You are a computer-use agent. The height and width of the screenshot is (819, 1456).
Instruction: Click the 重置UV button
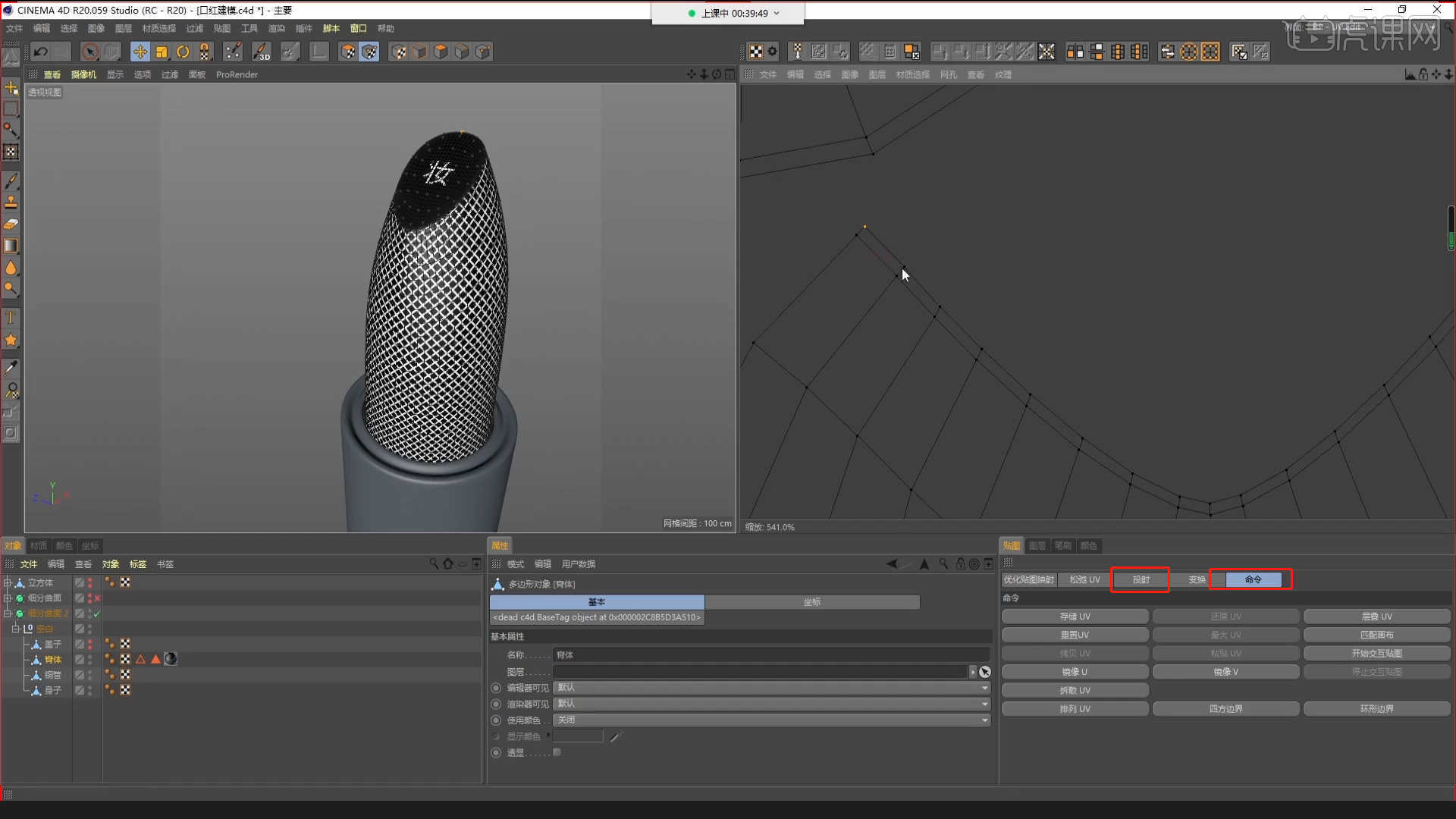click(x=1075, y=635)
